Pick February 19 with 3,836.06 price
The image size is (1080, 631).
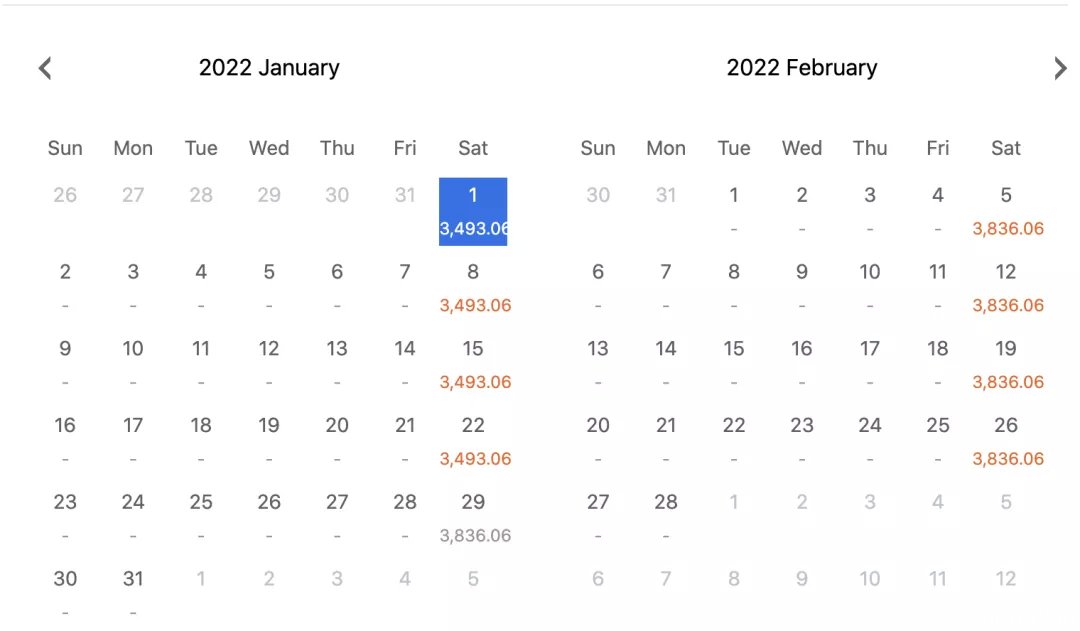click(1006, 364)
